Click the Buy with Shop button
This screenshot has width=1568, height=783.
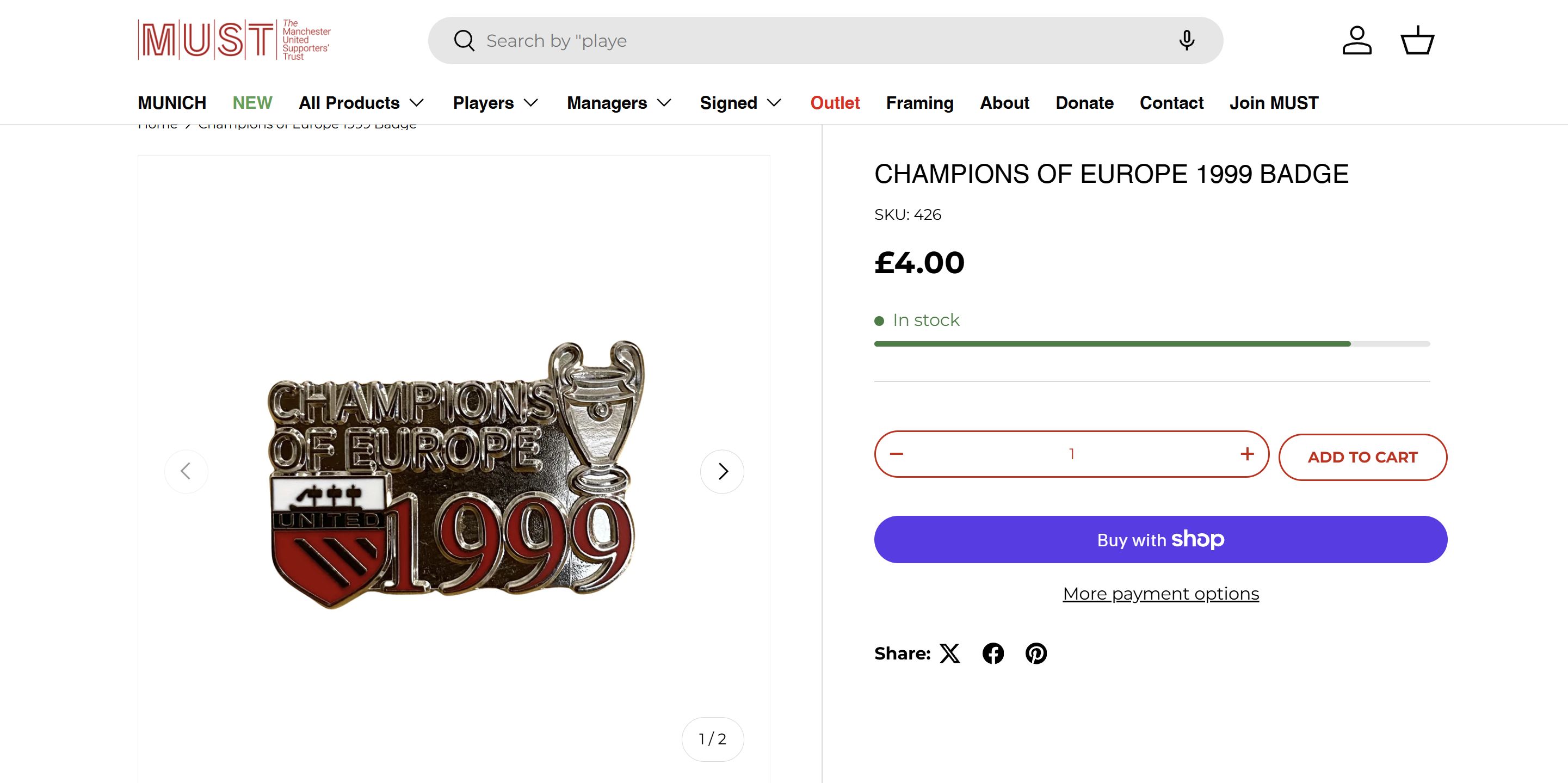click(x=1160, y=539)
